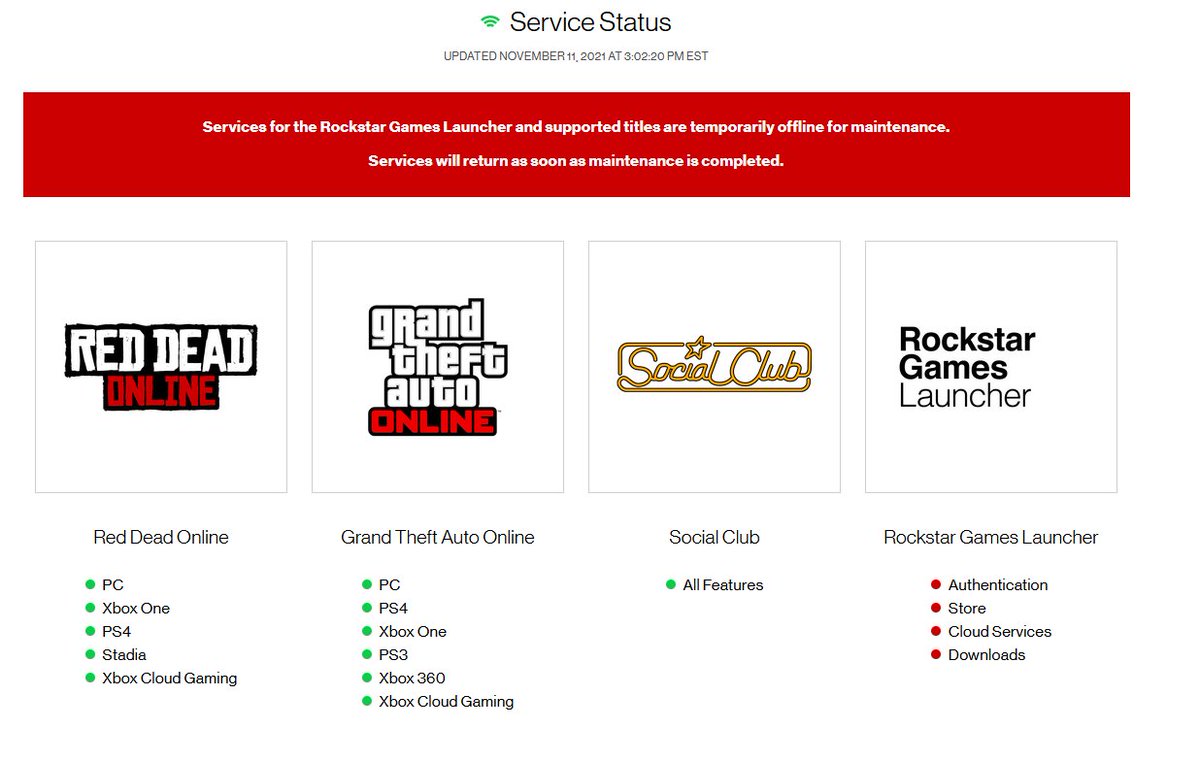This screenshot has width=1200, height=762.
Task: Click Xbox Cloud Gaming under Grand Theft Auto Online
Action: click(446, 701)
